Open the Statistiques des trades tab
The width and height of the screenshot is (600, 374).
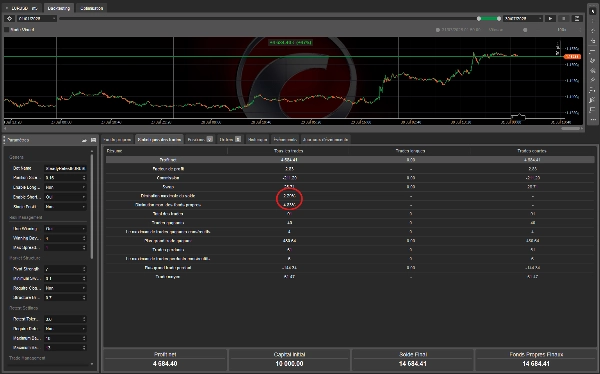click(159, 139)
